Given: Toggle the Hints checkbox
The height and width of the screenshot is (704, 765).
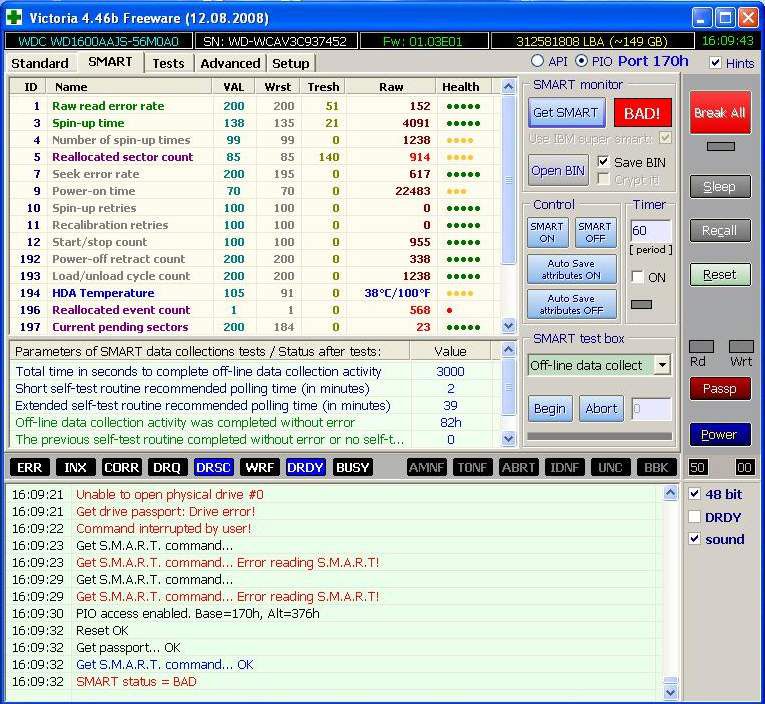Looking at the screenshot, I should (715, 62).
